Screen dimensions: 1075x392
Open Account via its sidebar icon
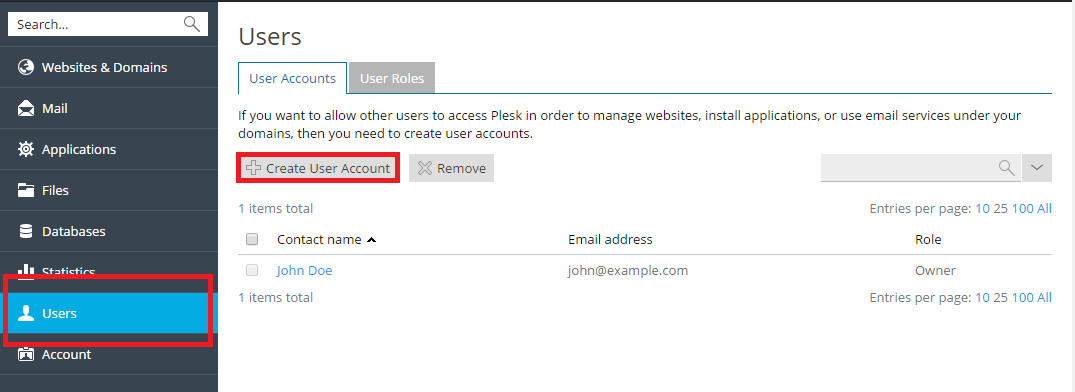click(26, 354)
